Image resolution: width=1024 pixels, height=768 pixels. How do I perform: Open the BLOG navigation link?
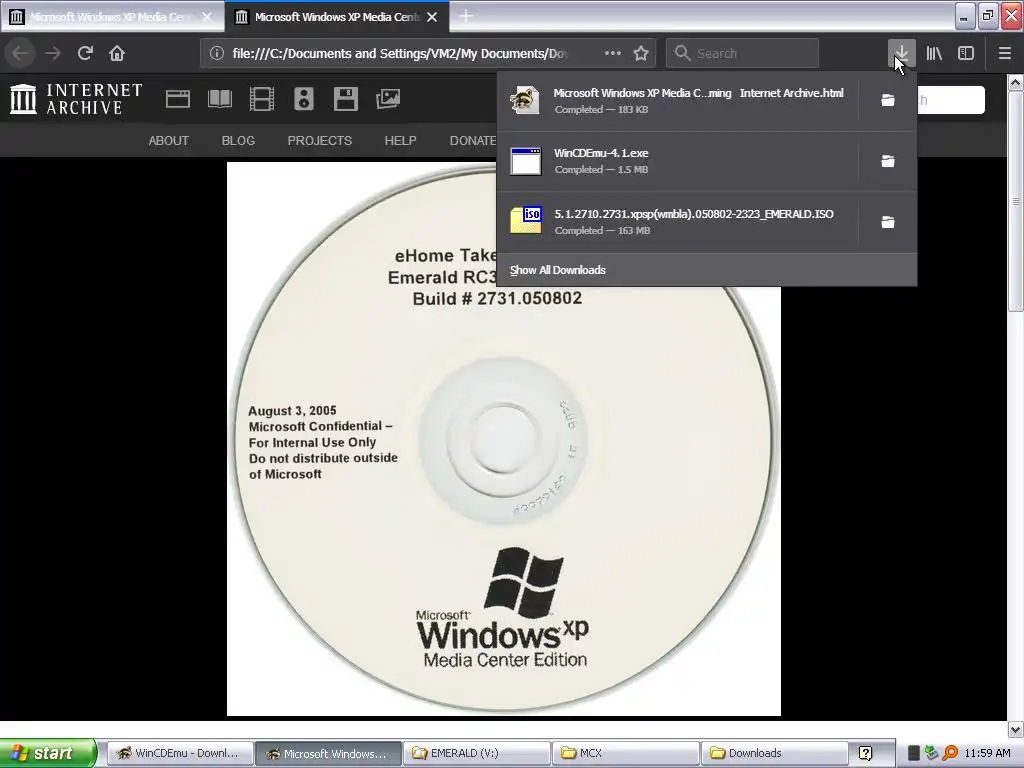pyautogui.click(x=238, y=140)
